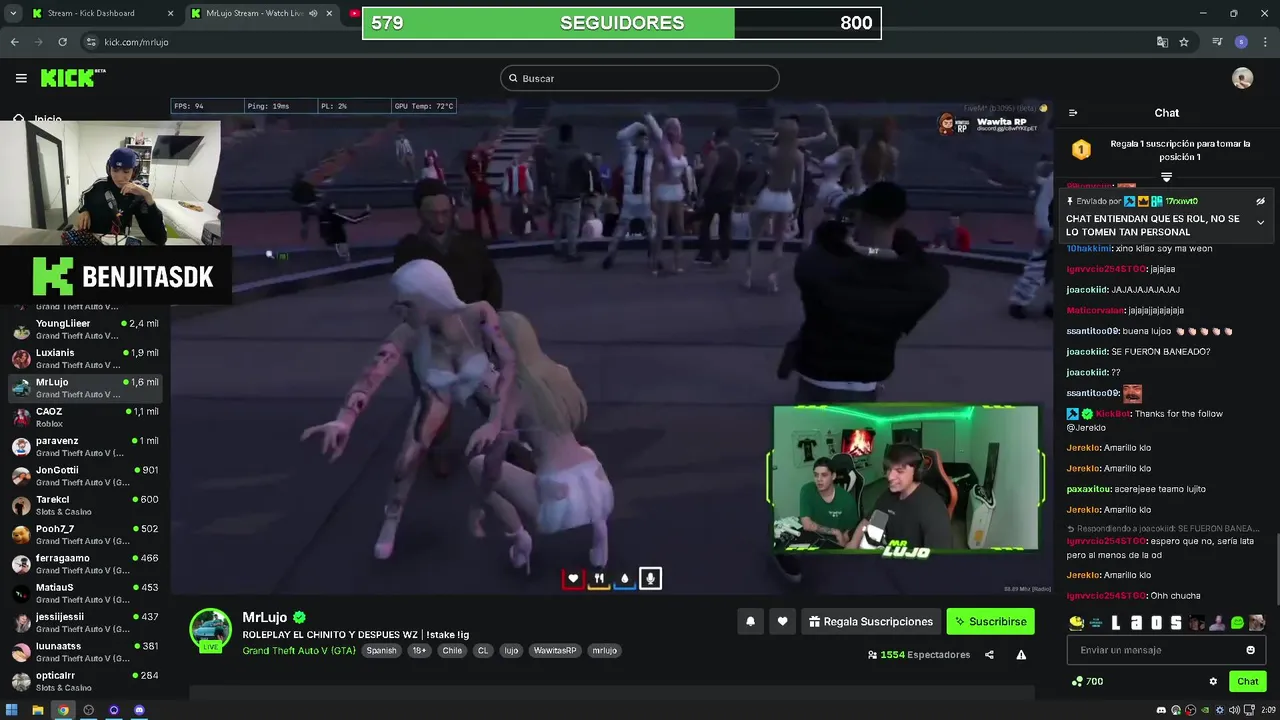Bookmark this page with the star
The height and width of the screenshot is (720, 1280).
coord(1184,42)
